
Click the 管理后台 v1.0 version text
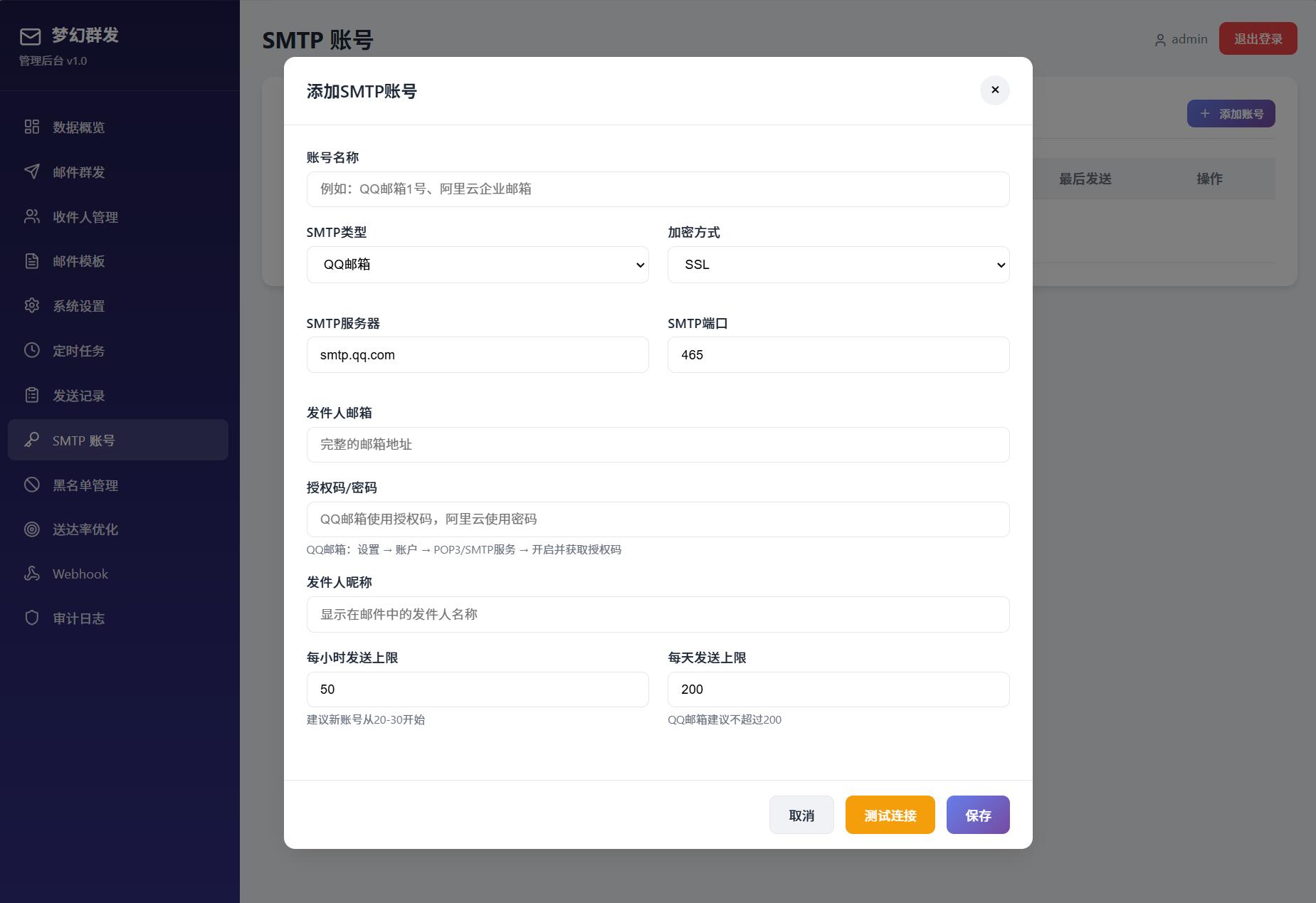[53, 61]
